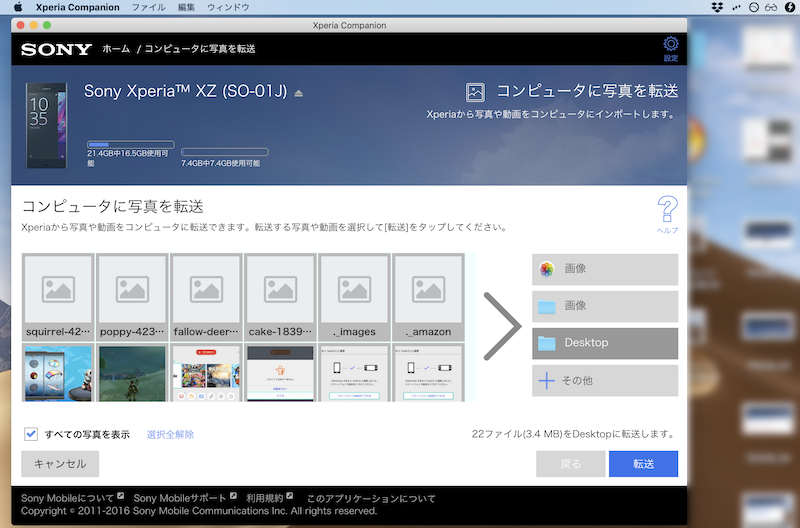Select the 画像 folder destination
Screen dimensions: 800x528
tap(605, 306)
